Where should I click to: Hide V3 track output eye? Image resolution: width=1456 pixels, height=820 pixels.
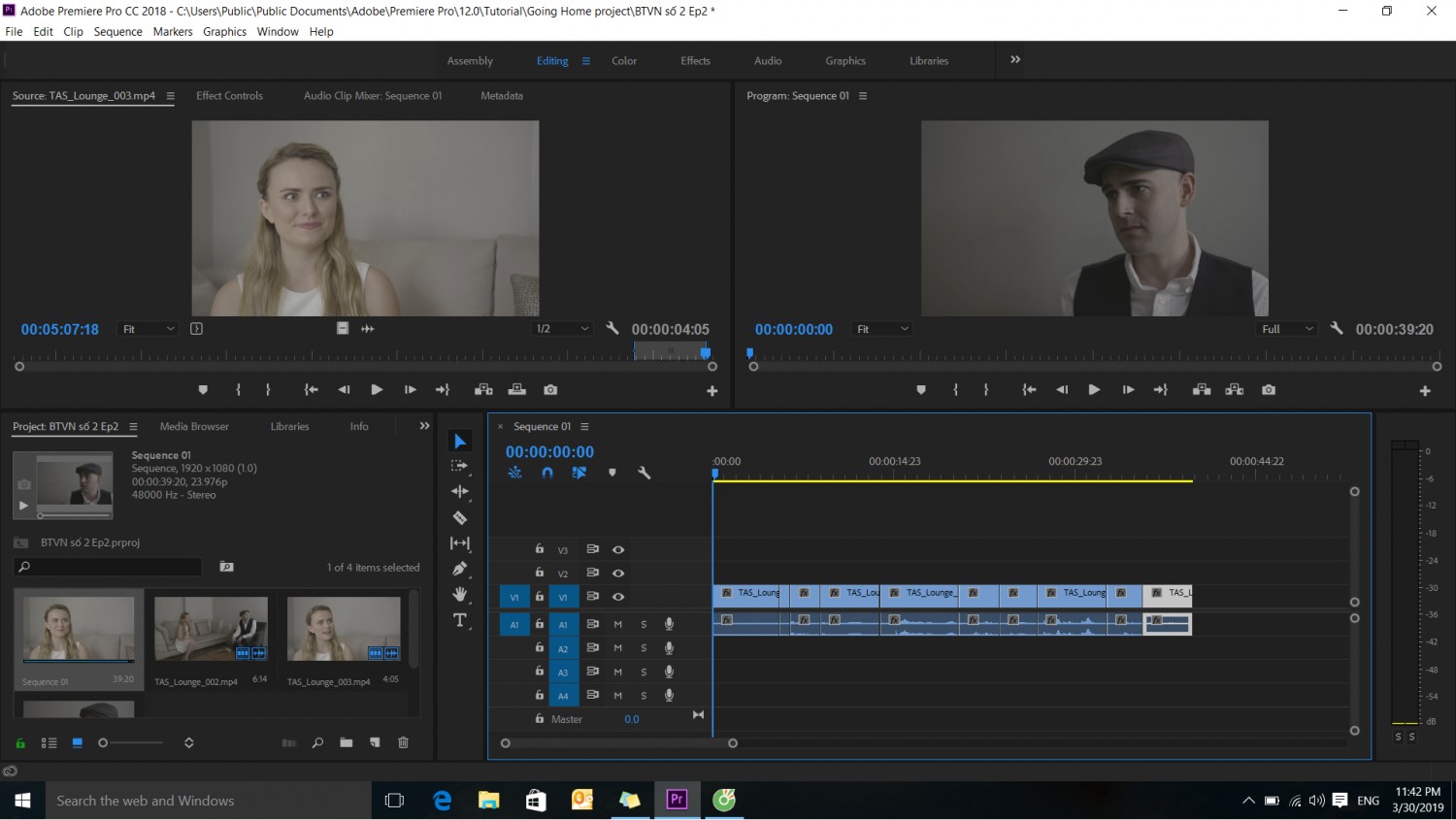pyautogui.click(x=618, y=549)
